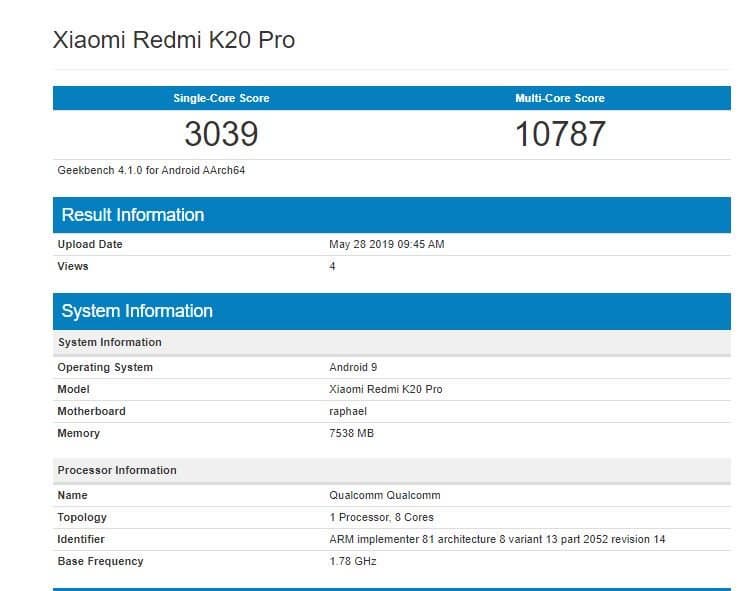Screen dimensions: 751x591
Task: Click the Result Information section header
Action: pyautogui.click(x=392, y=215)
